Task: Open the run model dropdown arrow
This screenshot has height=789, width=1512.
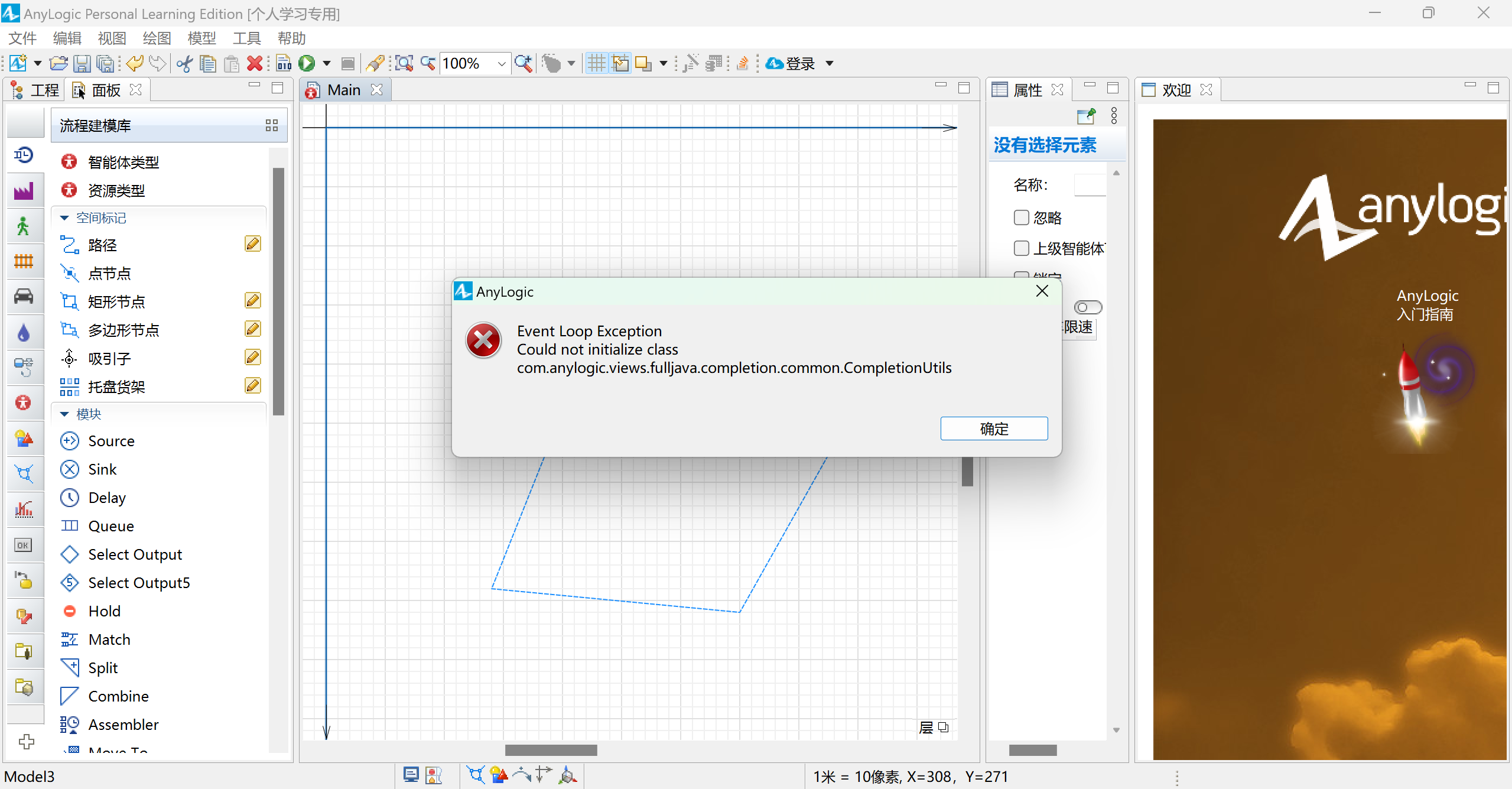Action: pos(327,63)
